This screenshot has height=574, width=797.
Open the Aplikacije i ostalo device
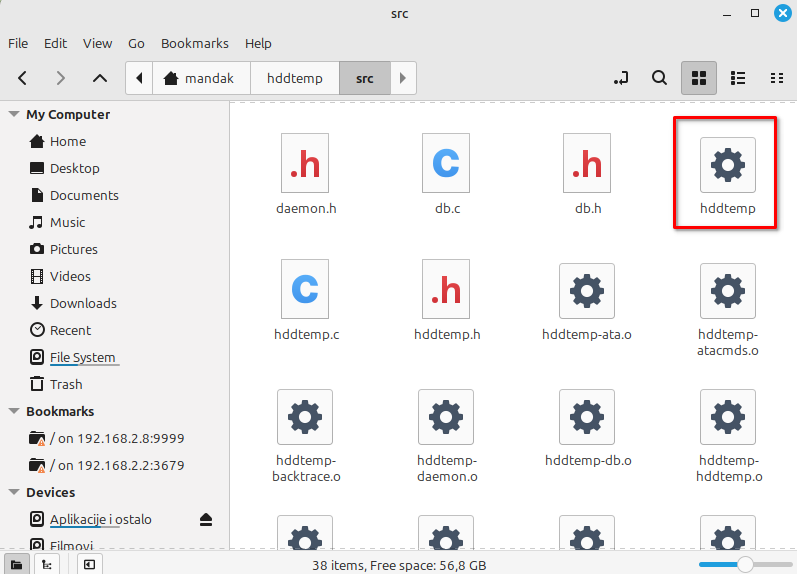coord(101,519)
